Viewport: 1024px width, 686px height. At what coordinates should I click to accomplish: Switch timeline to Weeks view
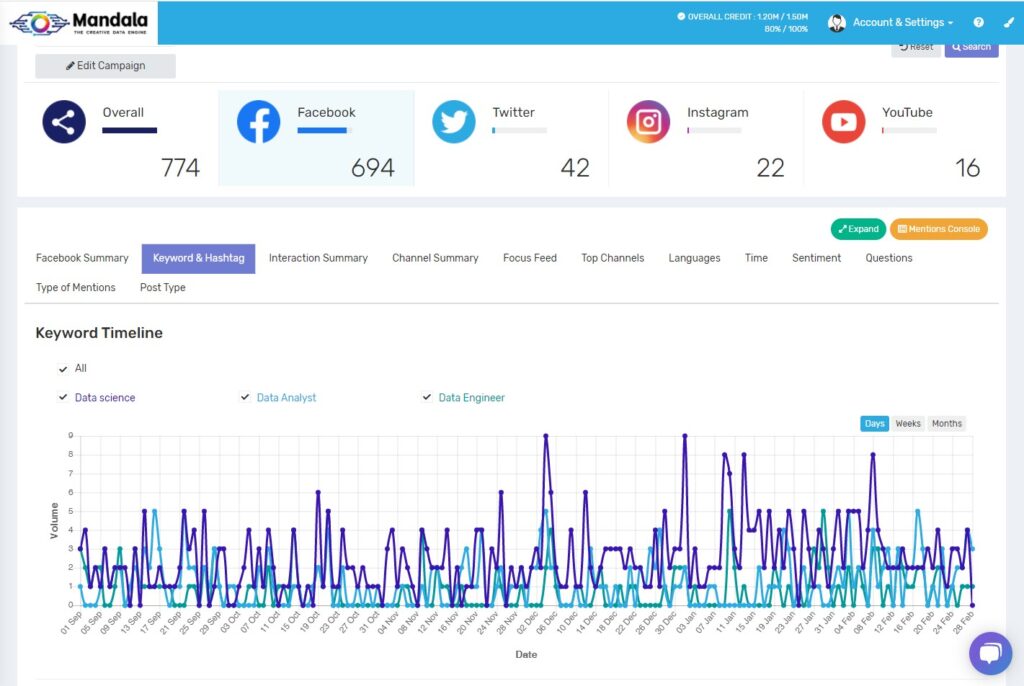(908, 424)
